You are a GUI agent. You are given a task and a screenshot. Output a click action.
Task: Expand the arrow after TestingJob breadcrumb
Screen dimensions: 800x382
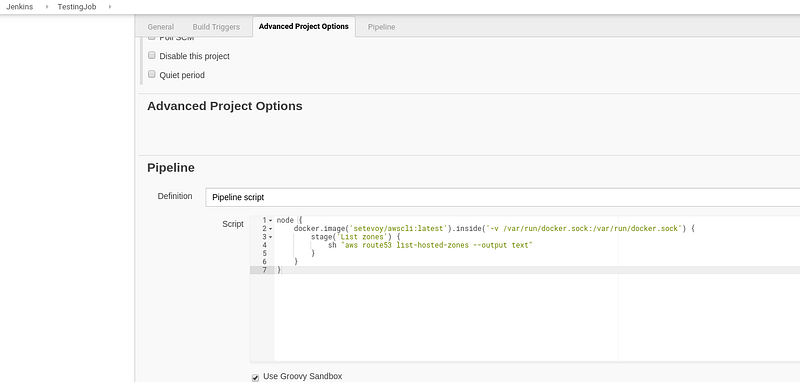pos(110,7)
